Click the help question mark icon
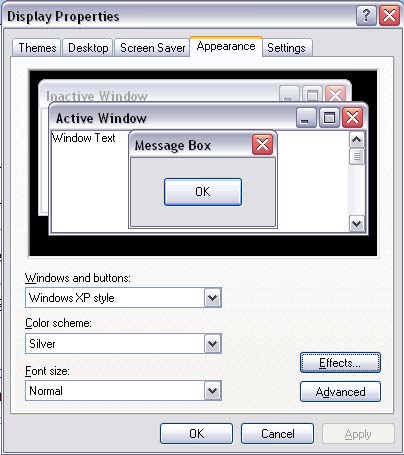The image size is (404, 455). (x=366, y=16)
